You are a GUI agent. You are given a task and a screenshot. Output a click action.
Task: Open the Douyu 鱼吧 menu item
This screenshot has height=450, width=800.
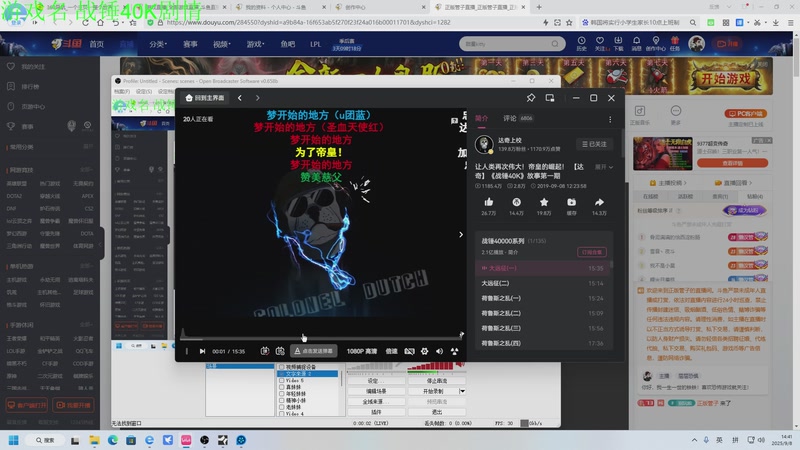click(288, 44)
